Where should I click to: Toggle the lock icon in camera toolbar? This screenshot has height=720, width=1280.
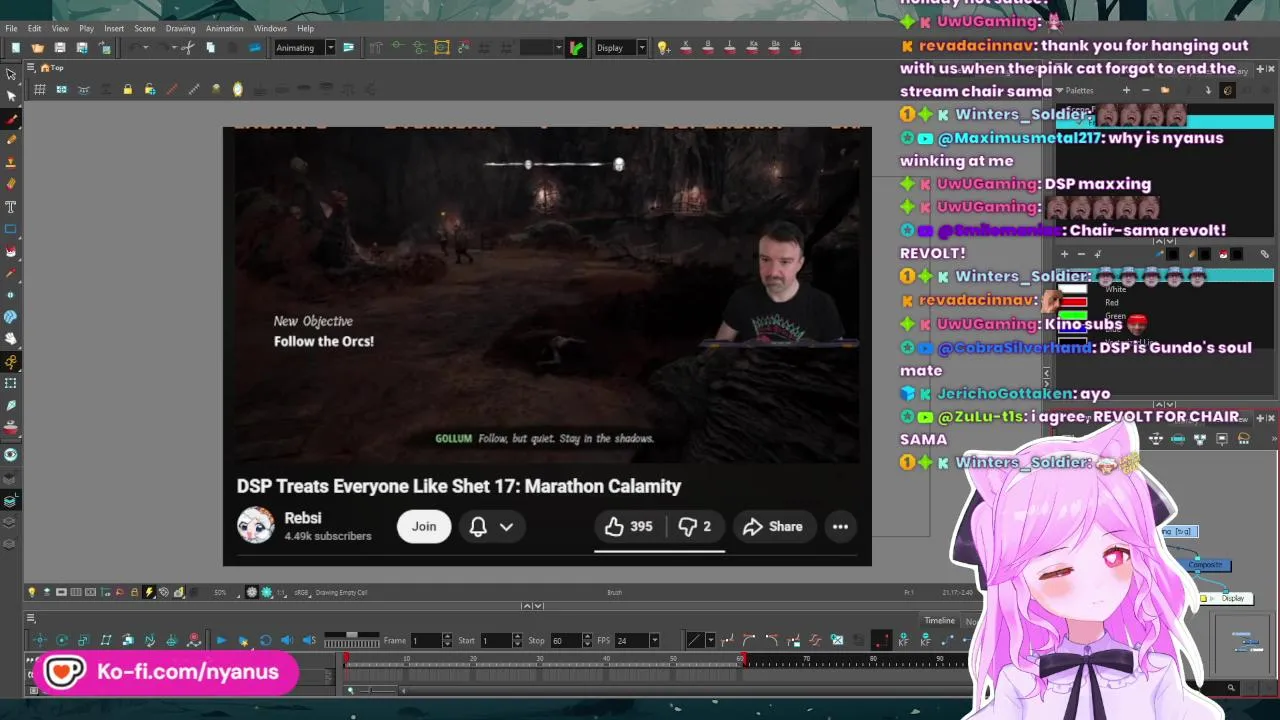(127, 90)
